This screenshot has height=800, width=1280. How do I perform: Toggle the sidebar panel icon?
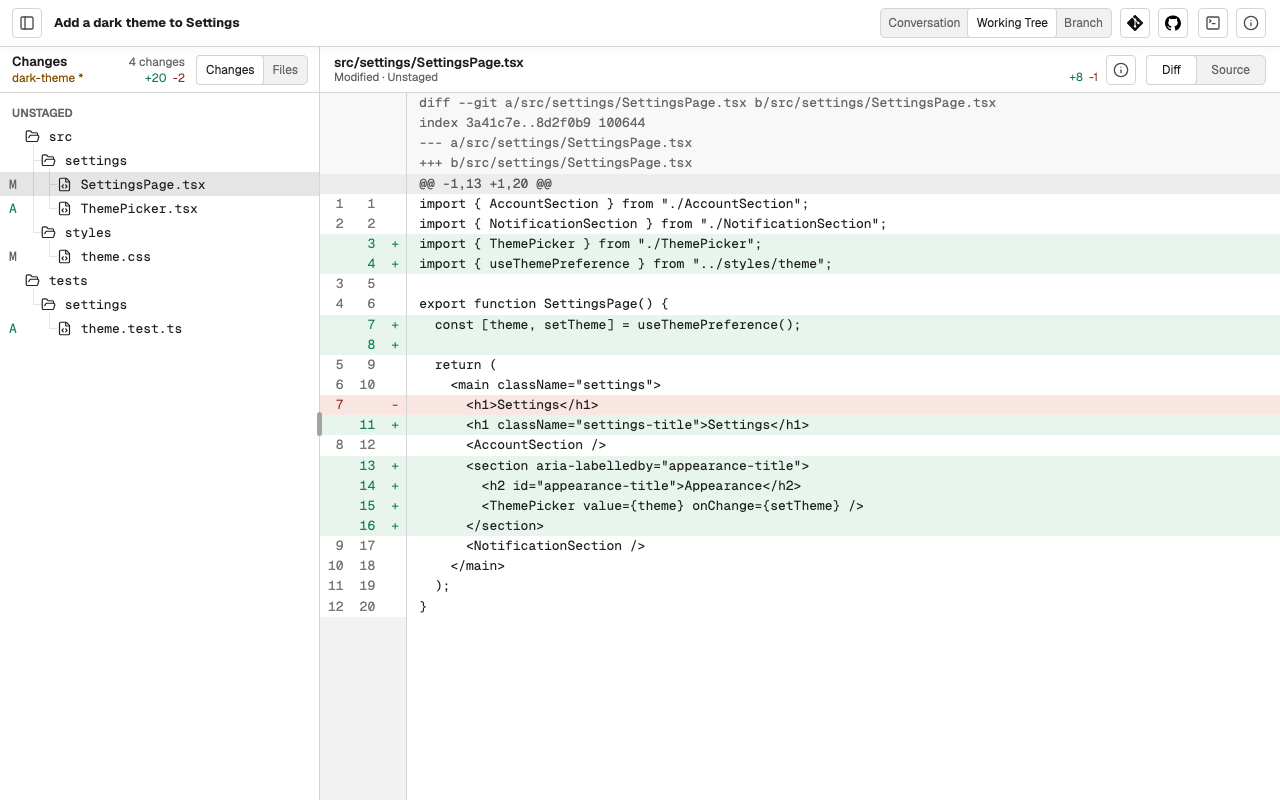[x=27, y=23]
